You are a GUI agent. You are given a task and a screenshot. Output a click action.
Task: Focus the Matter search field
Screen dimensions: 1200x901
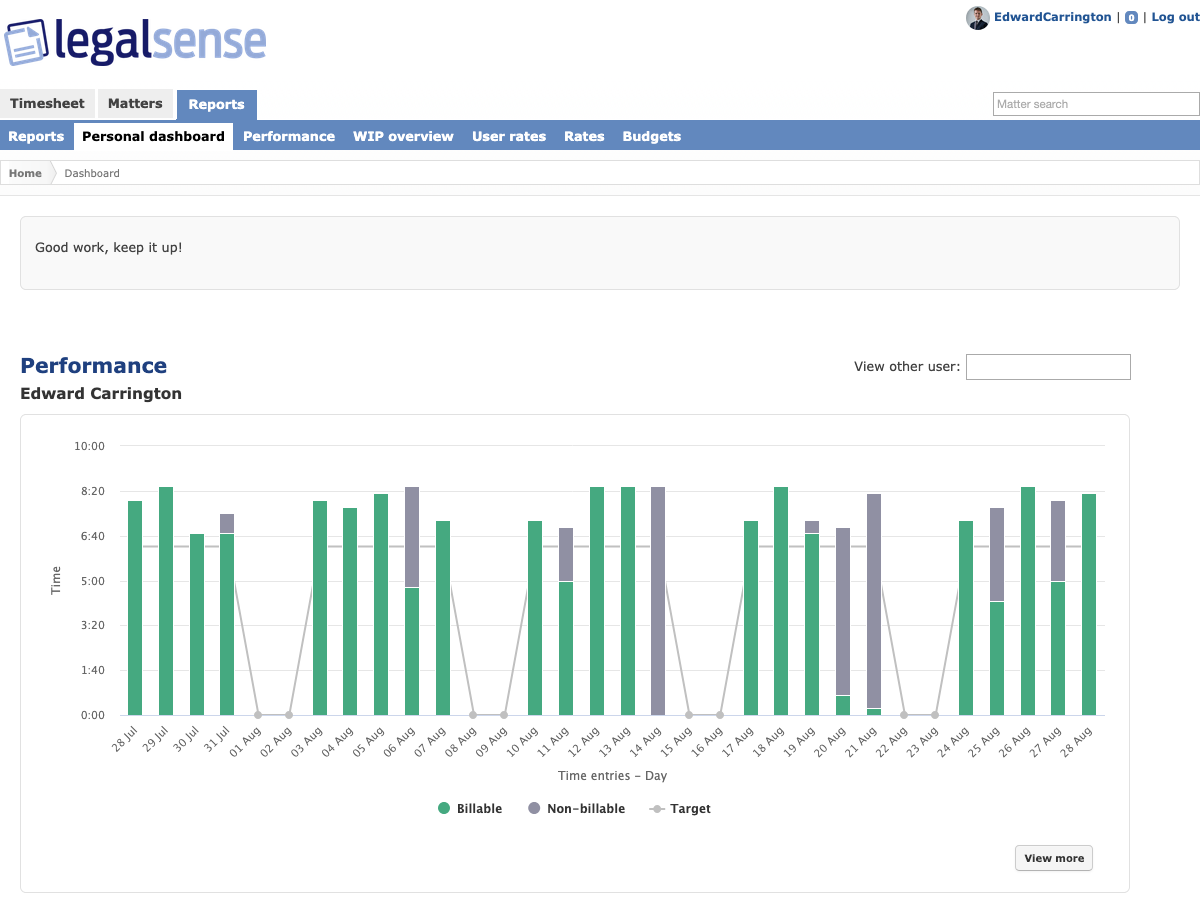point(1096,103)
